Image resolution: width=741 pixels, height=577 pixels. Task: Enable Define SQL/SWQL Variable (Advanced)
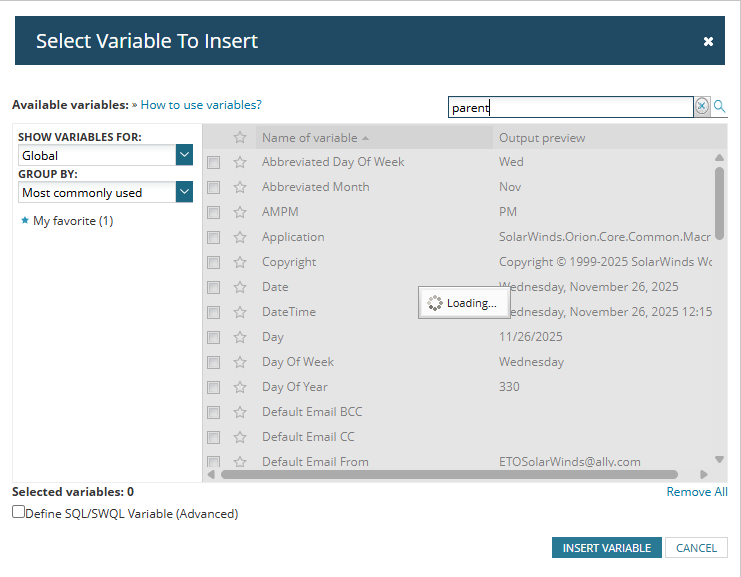pyautogui.click(x=18, y=512)
